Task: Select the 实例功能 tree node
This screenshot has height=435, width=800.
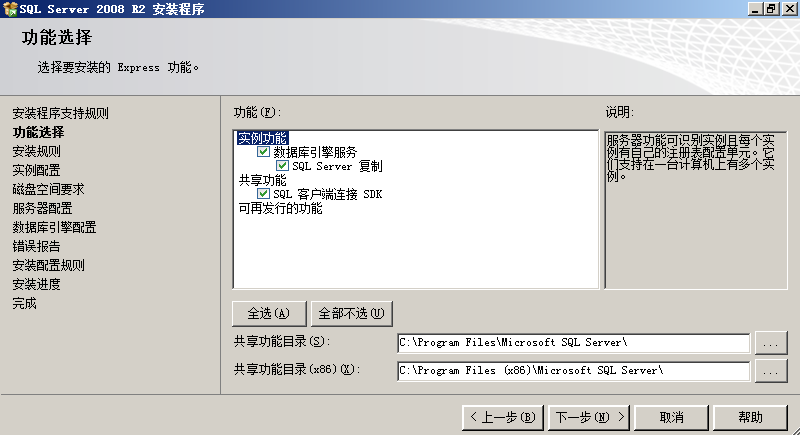Action: (263, 138)
